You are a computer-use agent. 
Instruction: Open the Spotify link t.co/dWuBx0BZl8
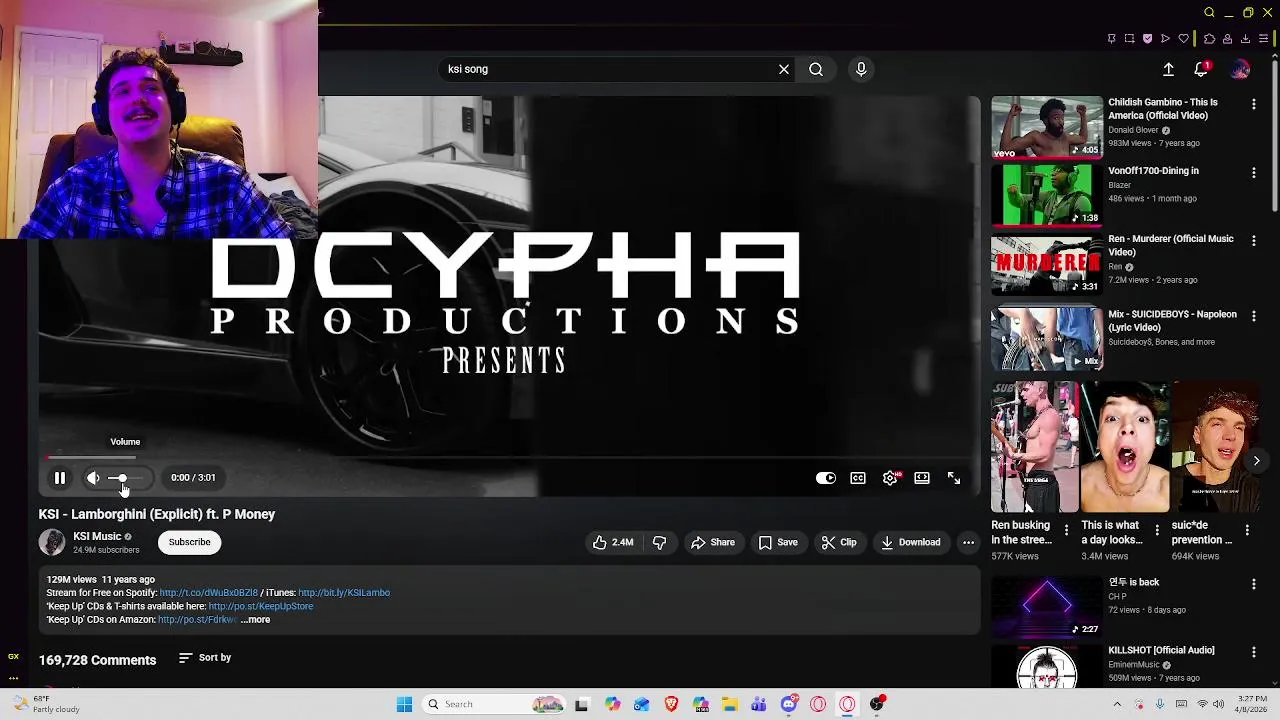click(209, 593)
